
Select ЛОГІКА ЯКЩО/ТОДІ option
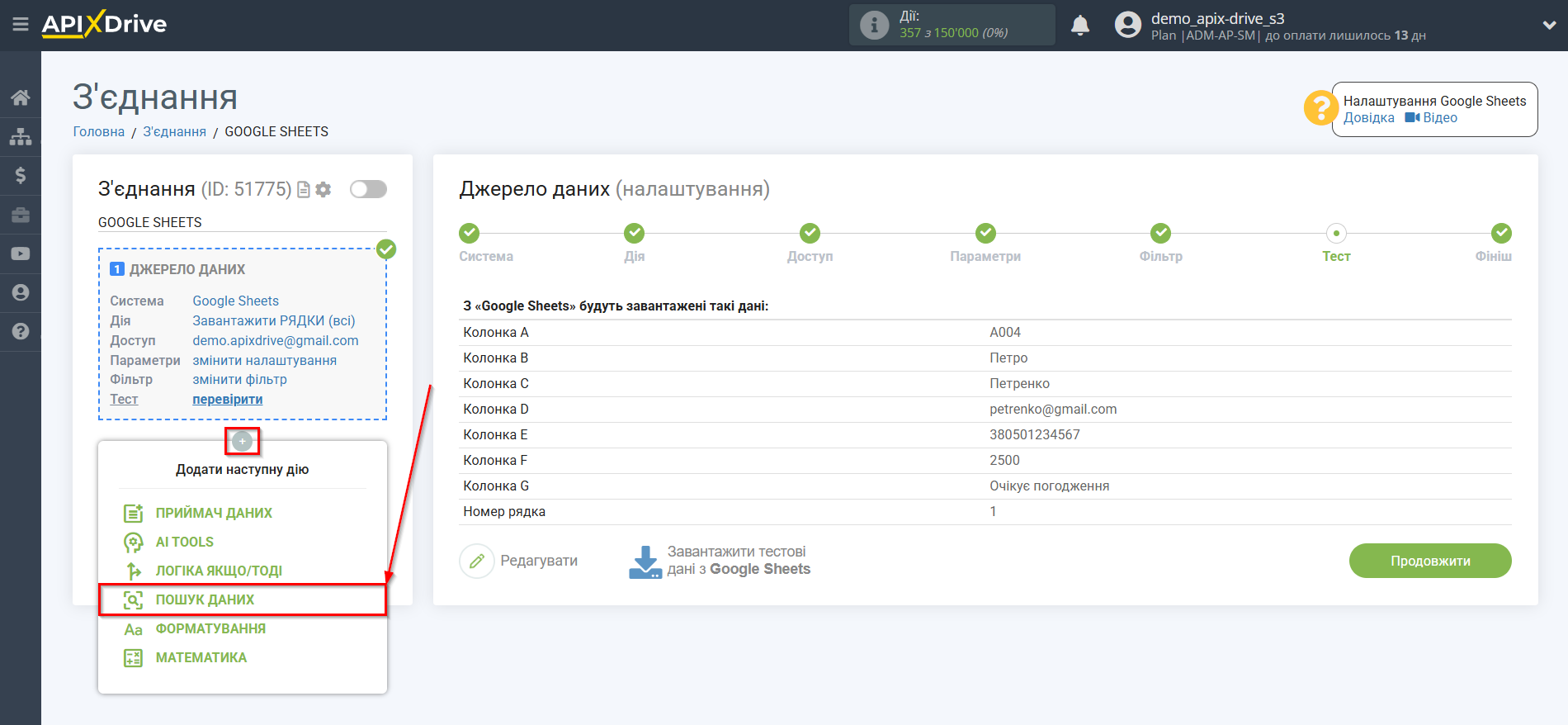[219, 571]
